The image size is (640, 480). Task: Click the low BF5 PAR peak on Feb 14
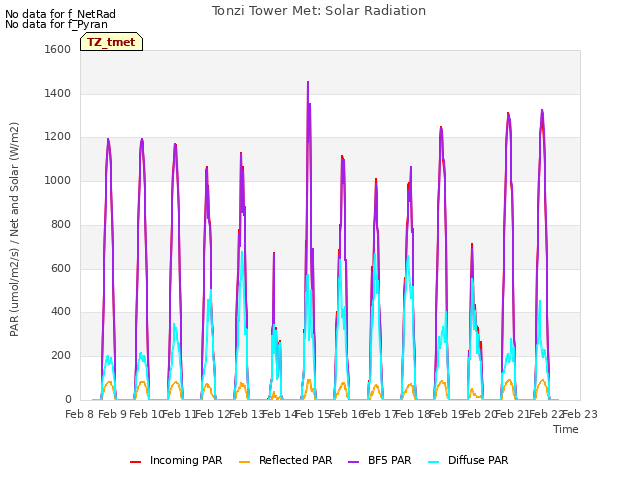pos(274,253)
